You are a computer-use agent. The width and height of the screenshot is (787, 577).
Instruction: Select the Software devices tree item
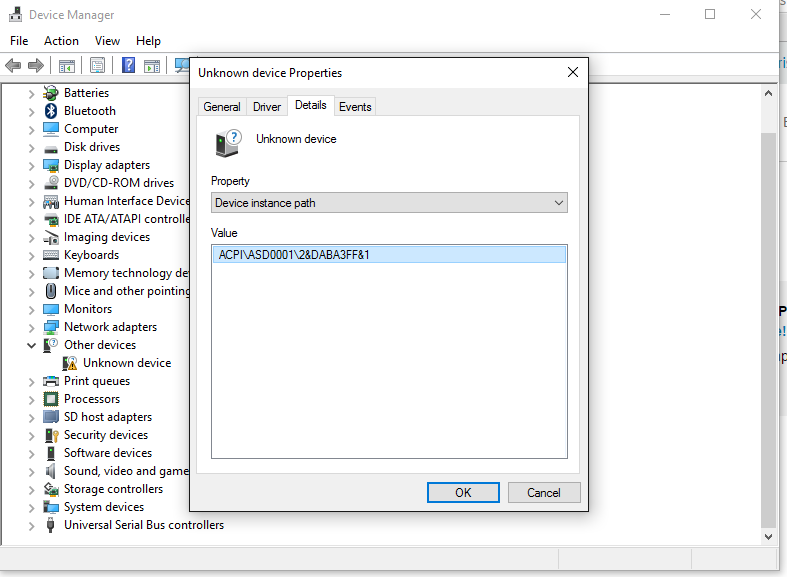coord(108,453)
